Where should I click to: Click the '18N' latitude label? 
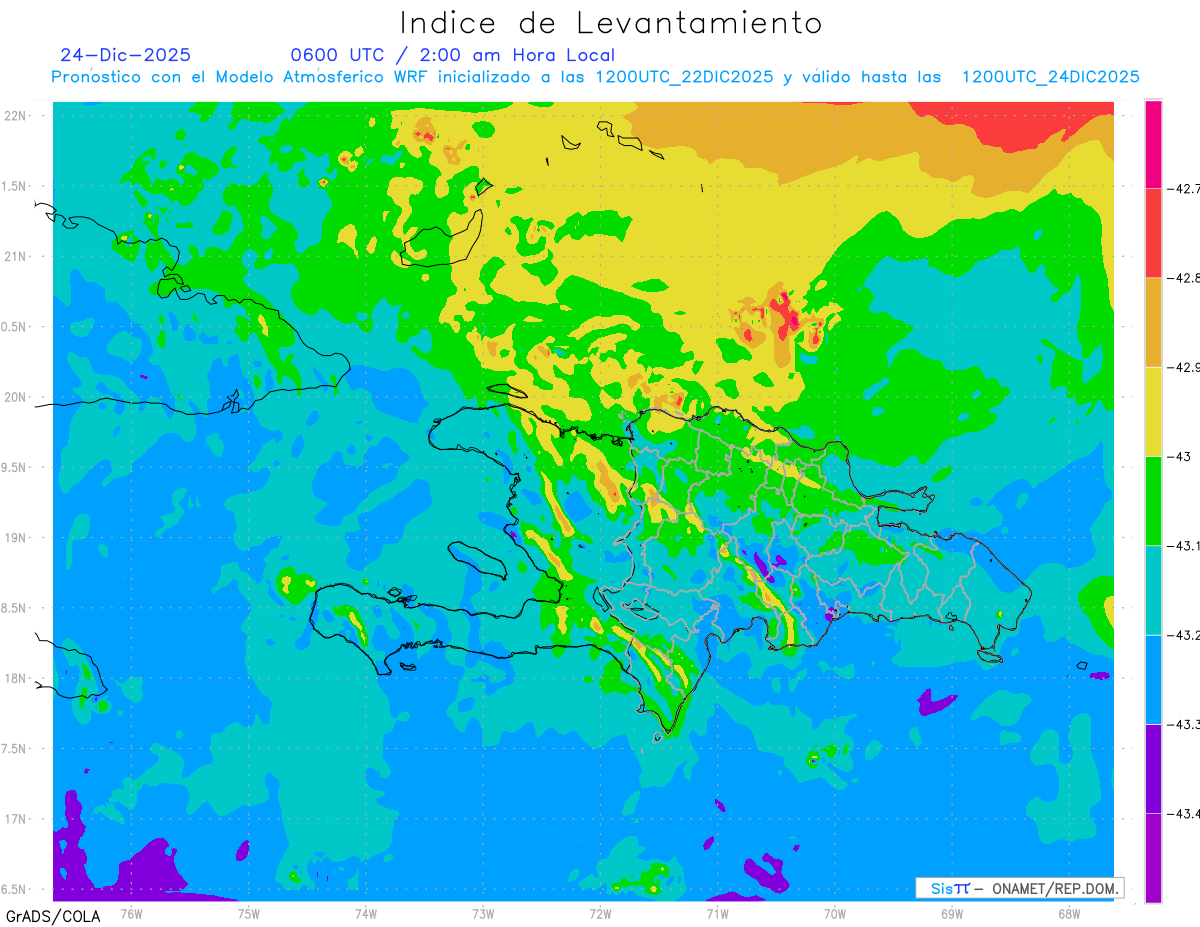point(17,679)
